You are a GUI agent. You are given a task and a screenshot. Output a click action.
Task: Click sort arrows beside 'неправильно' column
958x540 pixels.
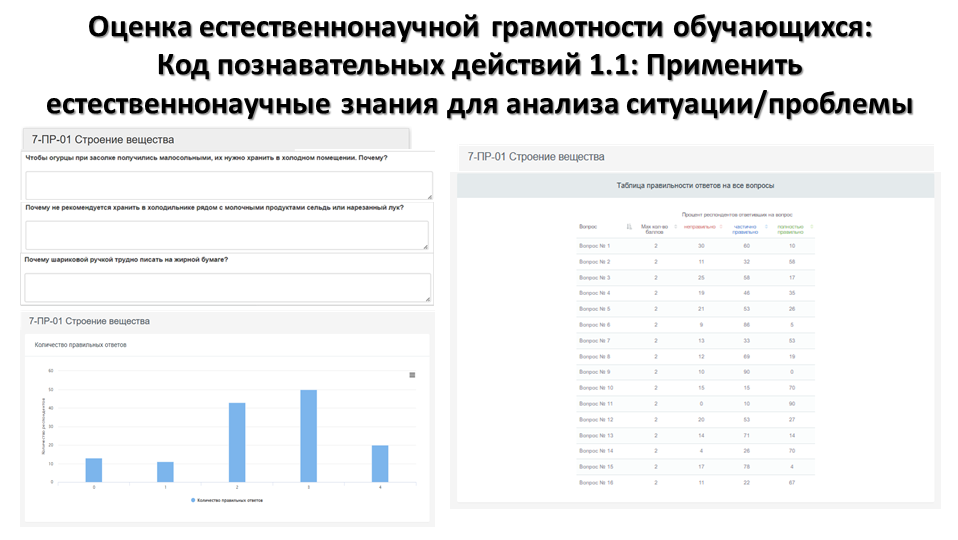[x=720, y=227]
